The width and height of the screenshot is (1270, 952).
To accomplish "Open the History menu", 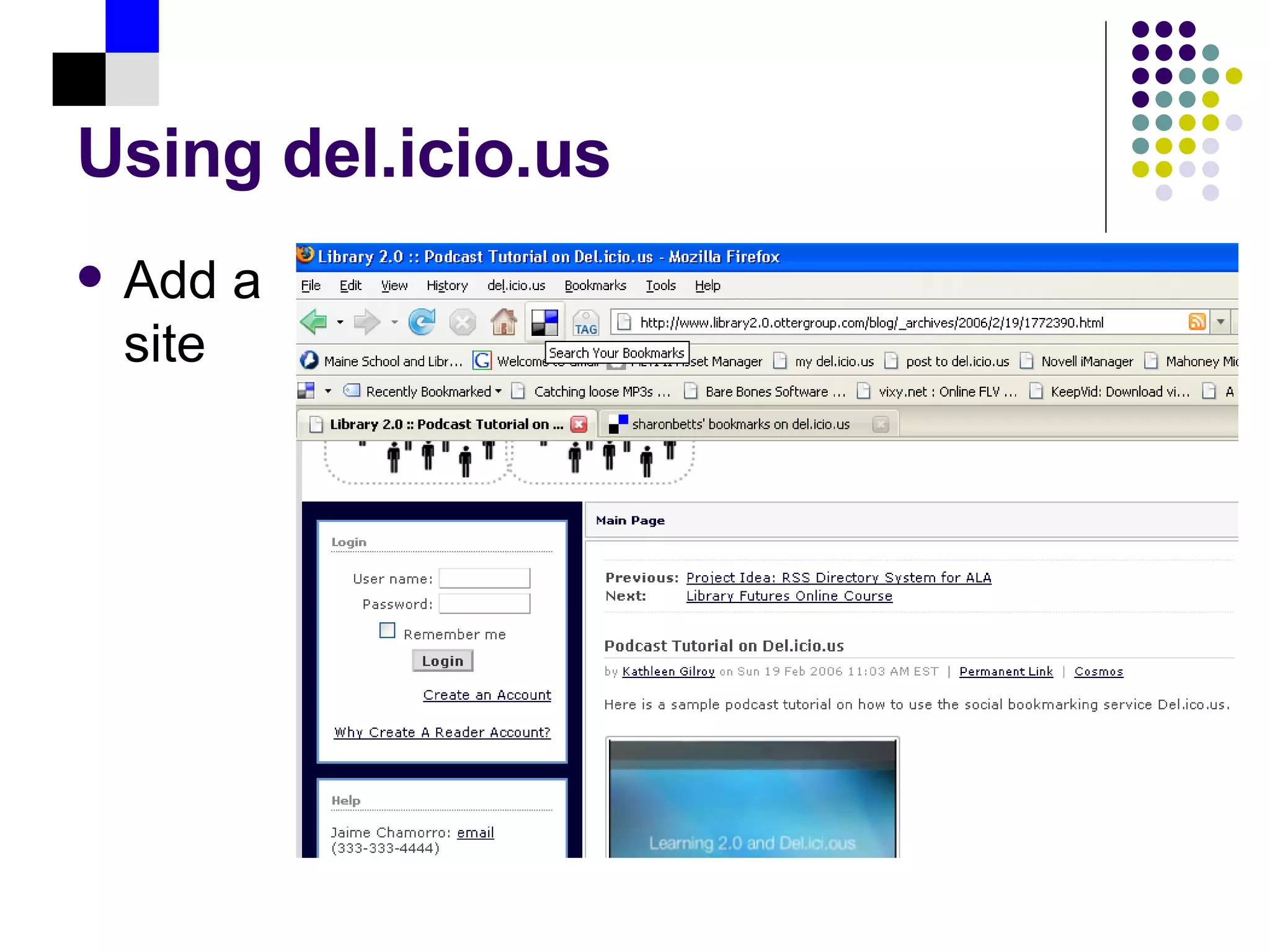I will pos(446,285).
